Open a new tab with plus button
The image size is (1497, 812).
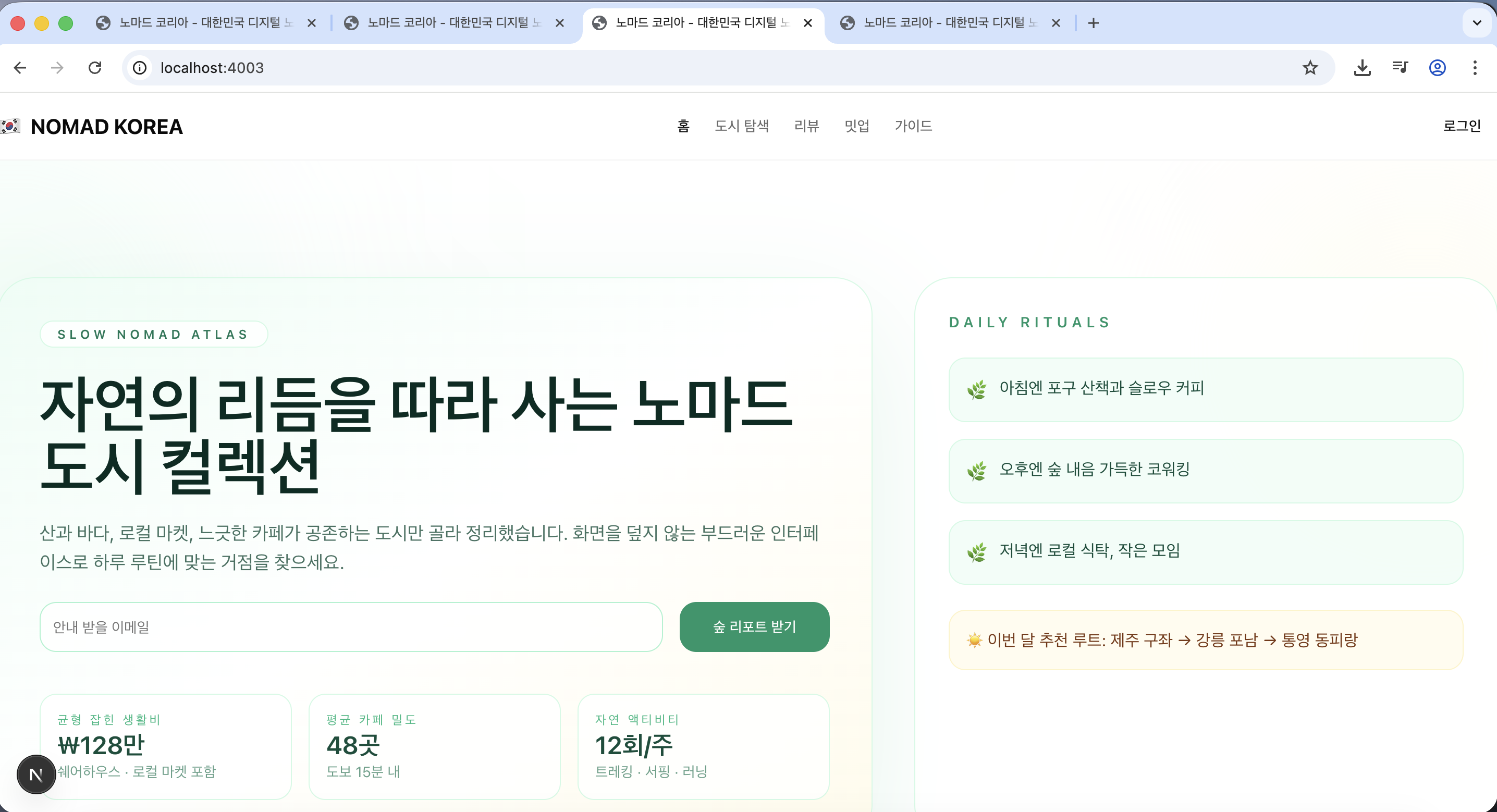pyautogui.click(x=1093, y=22)
